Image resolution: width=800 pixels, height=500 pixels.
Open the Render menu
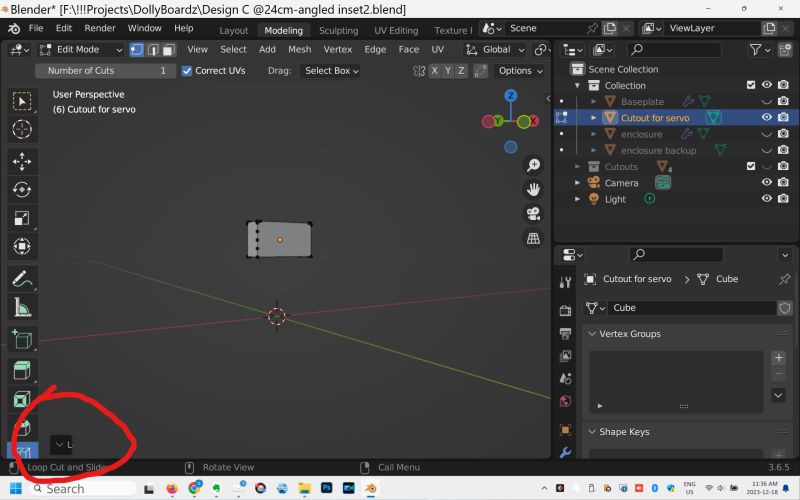pos(100,28)
